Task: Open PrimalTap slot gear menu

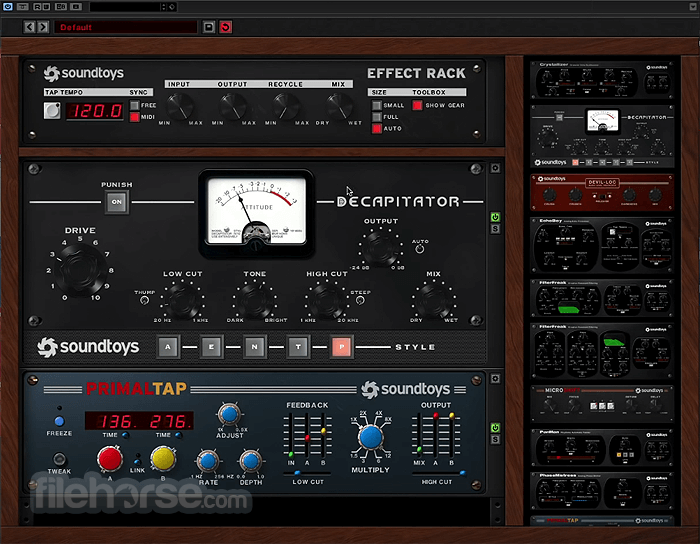Action: (495, 379)
